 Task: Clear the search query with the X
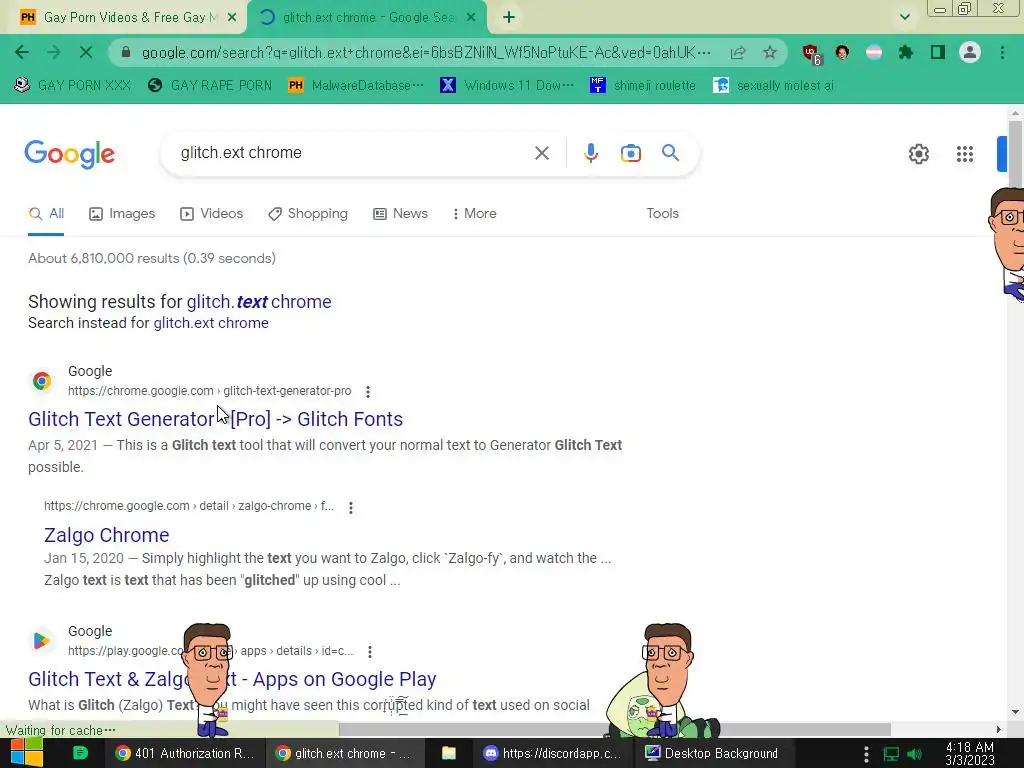(541, 153)
